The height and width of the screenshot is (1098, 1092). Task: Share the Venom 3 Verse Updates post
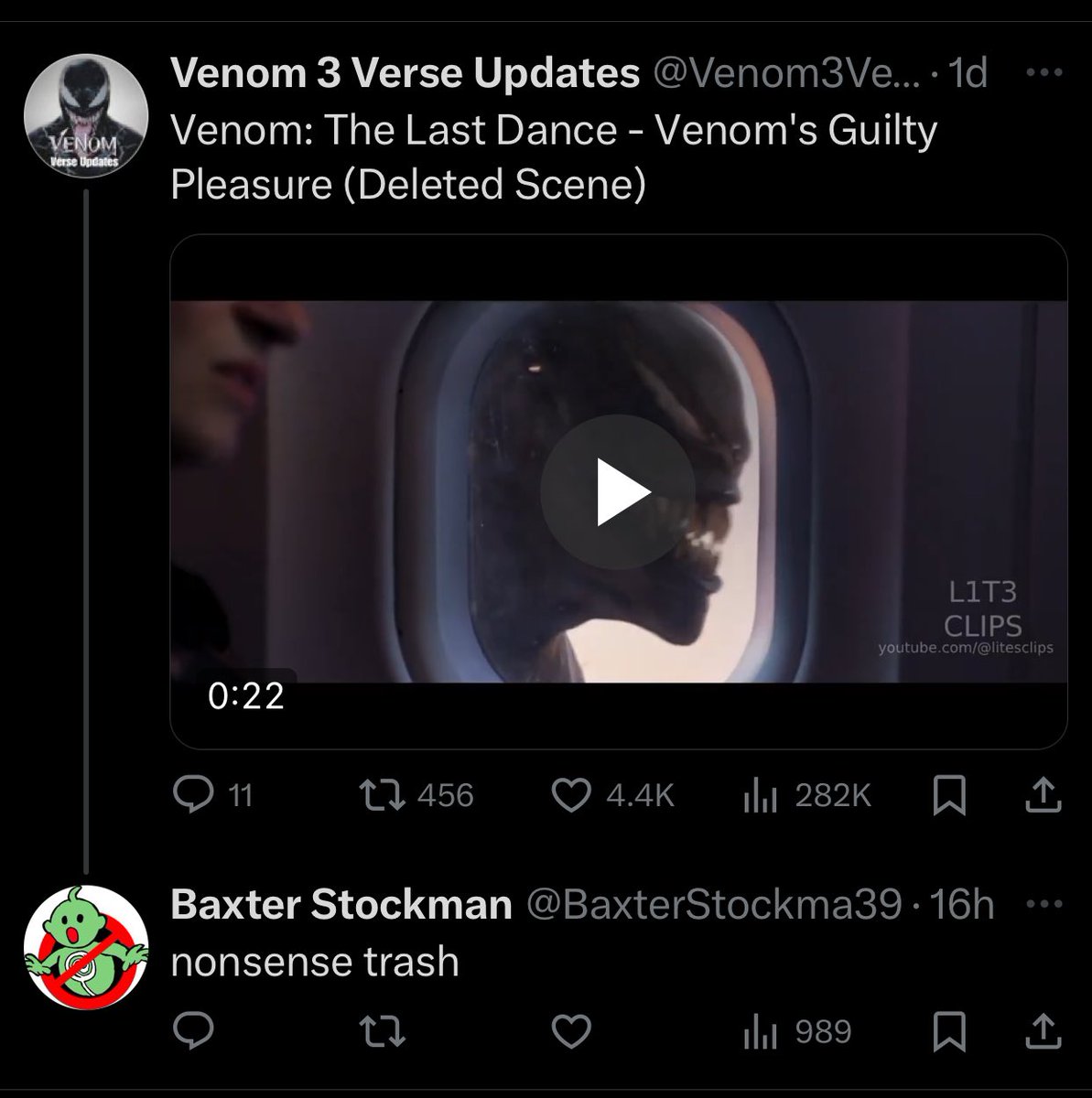point(1041,795)
